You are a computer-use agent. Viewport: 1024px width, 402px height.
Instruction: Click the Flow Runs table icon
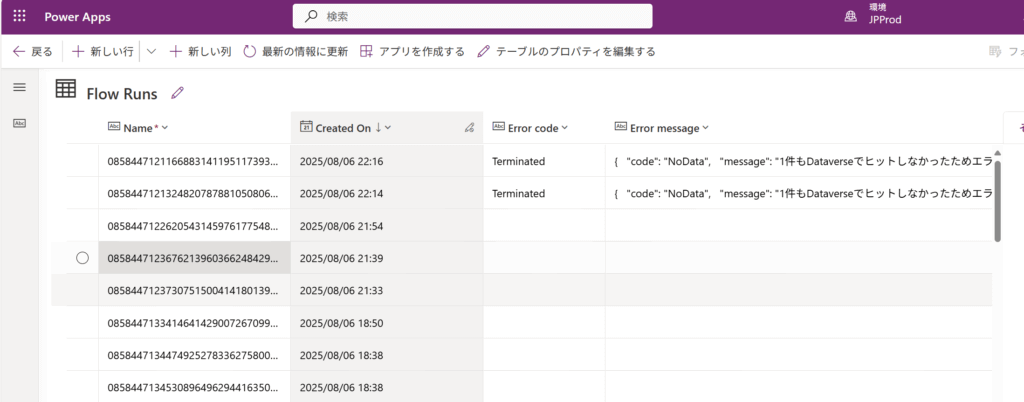coord(66,90)
